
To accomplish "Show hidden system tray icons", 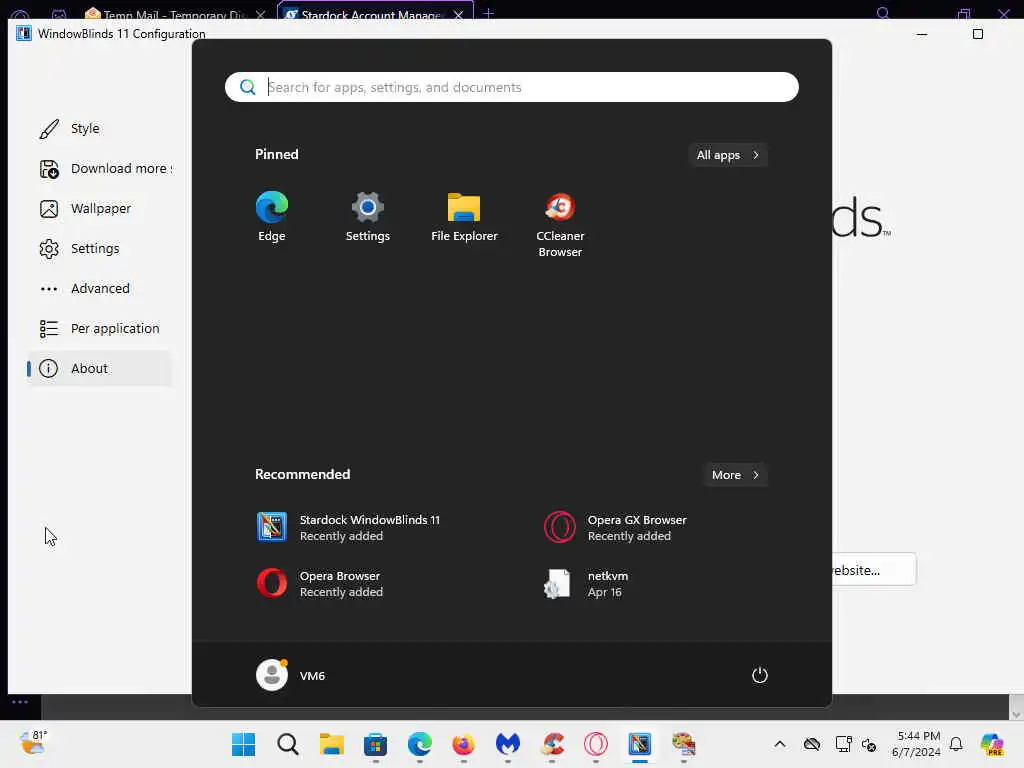I will (x=780, y=744).
